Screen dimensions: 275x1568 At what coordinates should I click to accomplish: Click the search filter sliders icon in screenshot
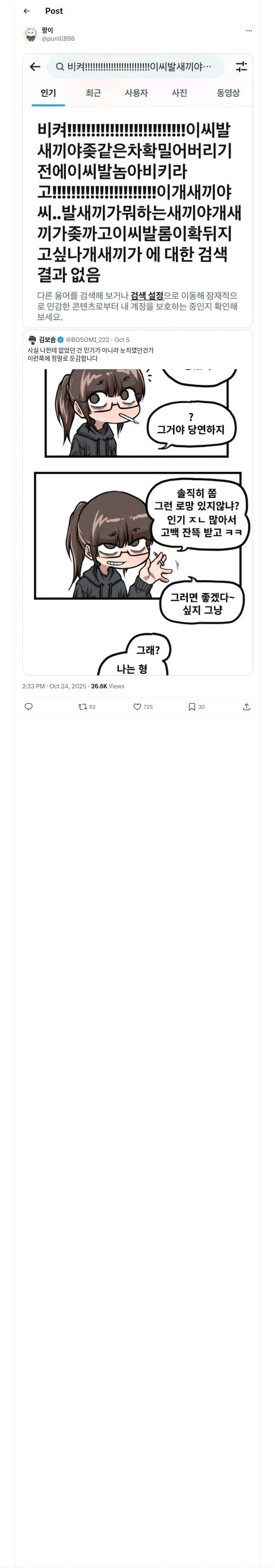242,67
